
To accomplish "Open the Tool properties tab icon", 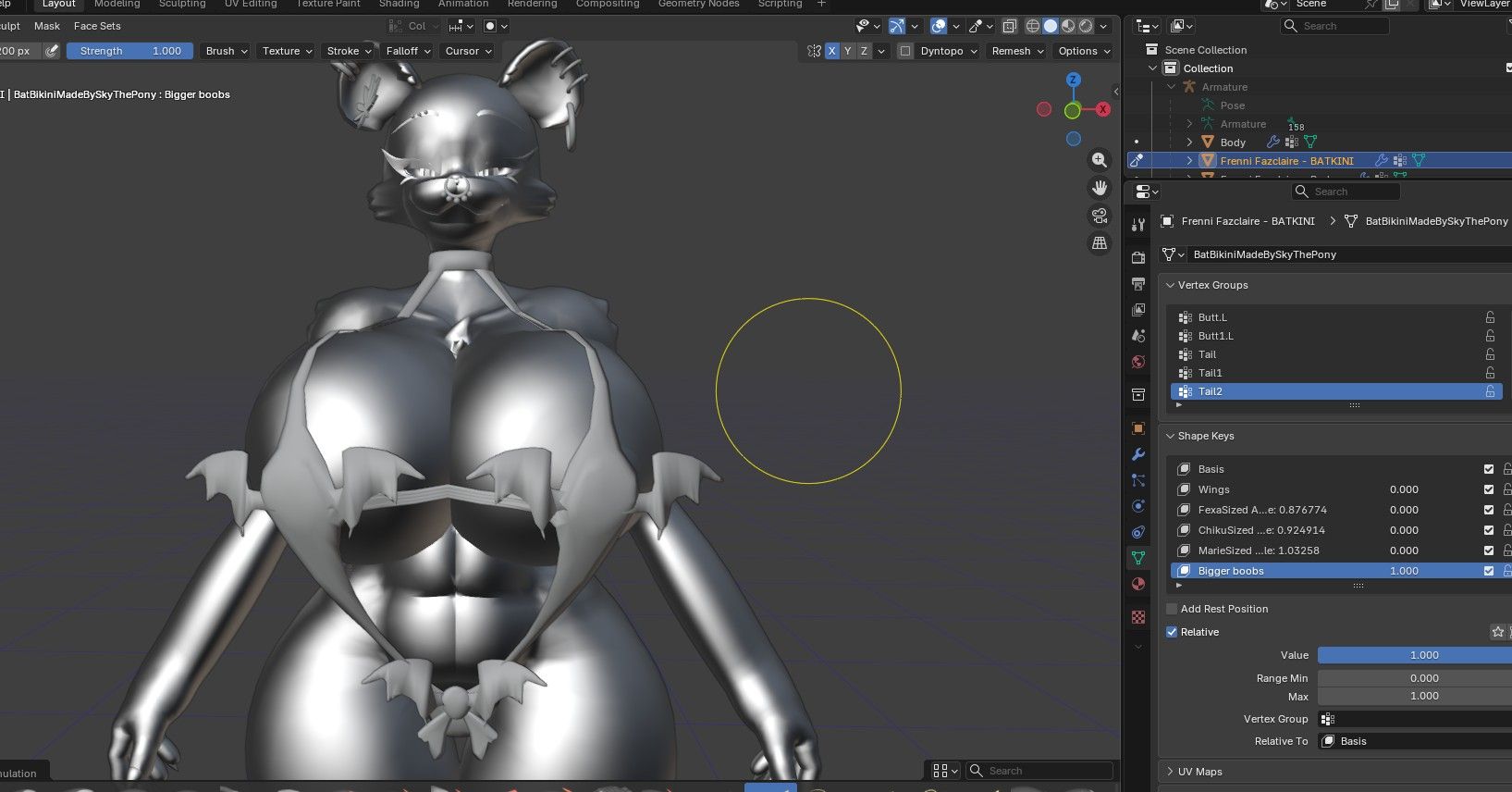I will [x=1138, y=225].
